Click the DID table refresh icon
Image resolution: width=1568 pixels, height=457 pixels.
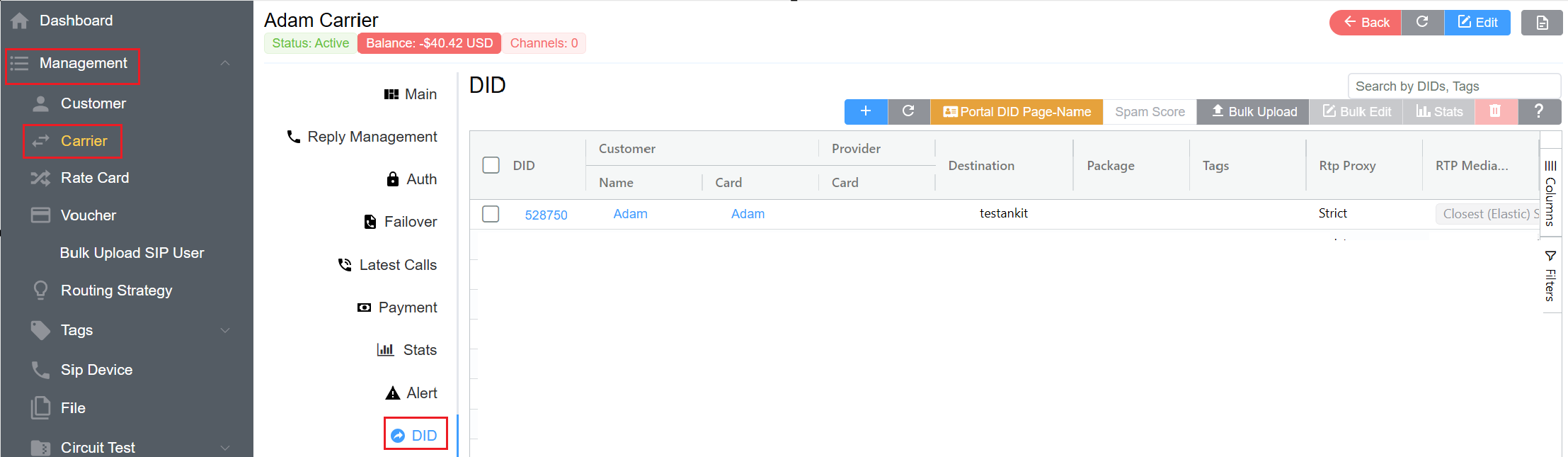908,111
